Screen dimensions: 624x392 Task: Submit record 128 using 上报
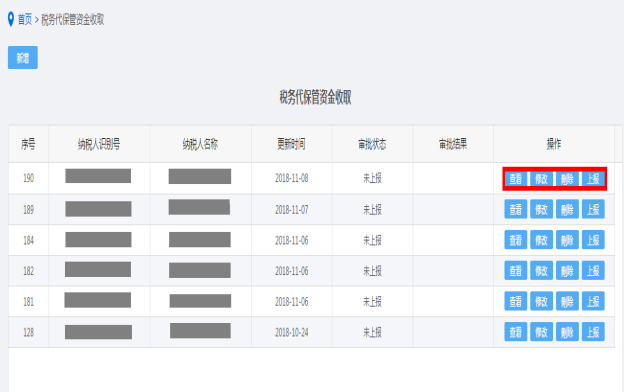(593, 332)
